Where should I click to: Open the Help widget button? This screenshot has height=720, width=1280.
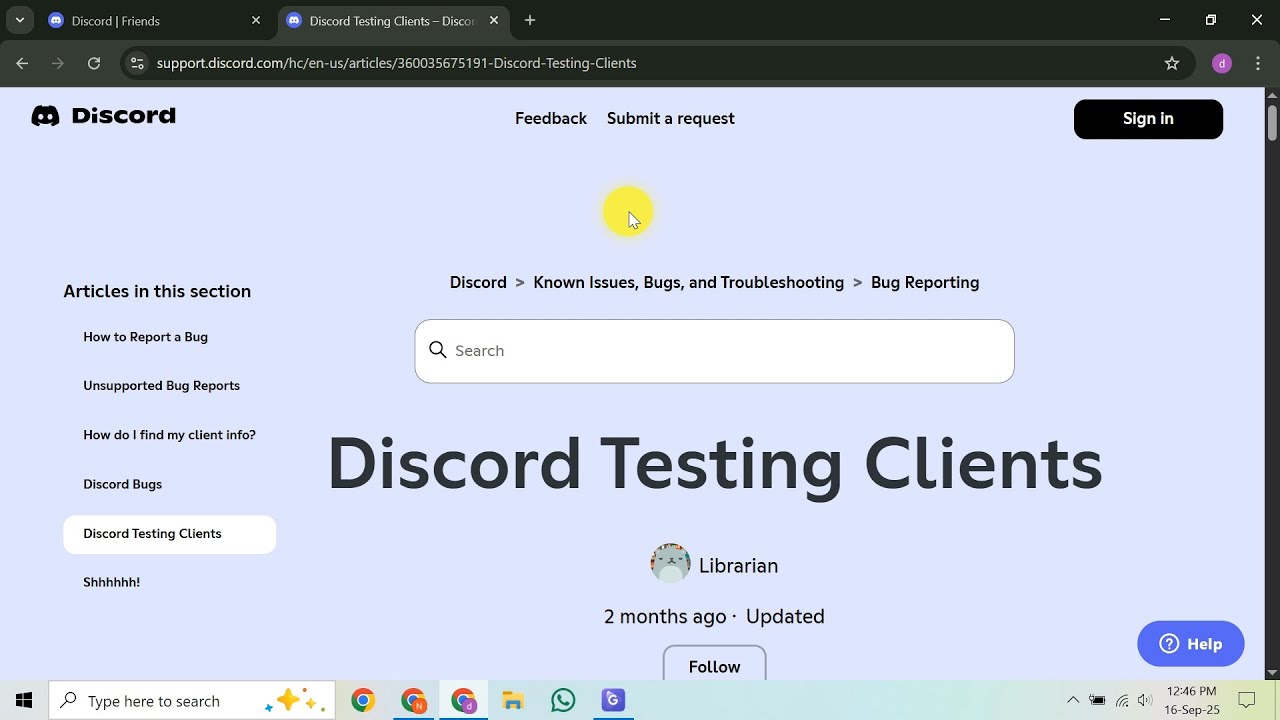pos(1191,644)
